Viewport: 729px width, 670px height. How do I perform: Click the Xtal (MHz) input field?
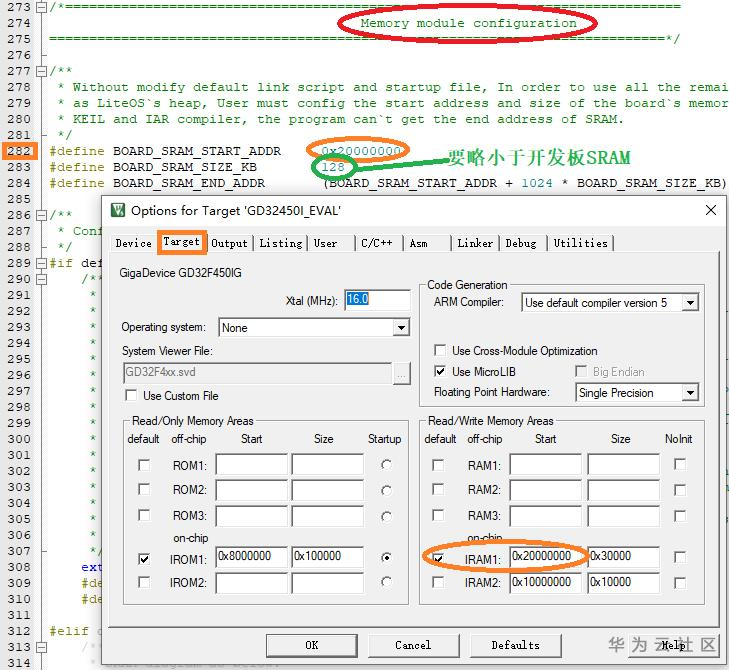coord(377,299)
